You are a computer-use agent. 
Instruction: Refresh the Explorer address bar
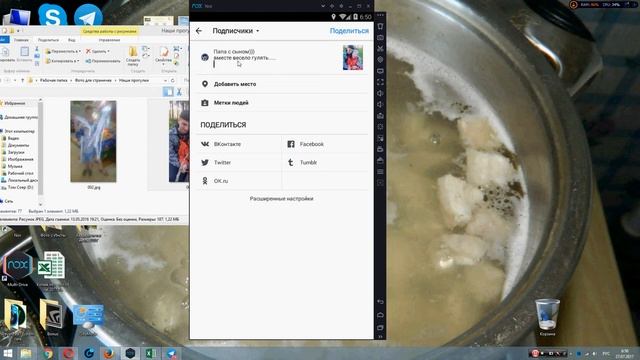(x=173, y=80)
